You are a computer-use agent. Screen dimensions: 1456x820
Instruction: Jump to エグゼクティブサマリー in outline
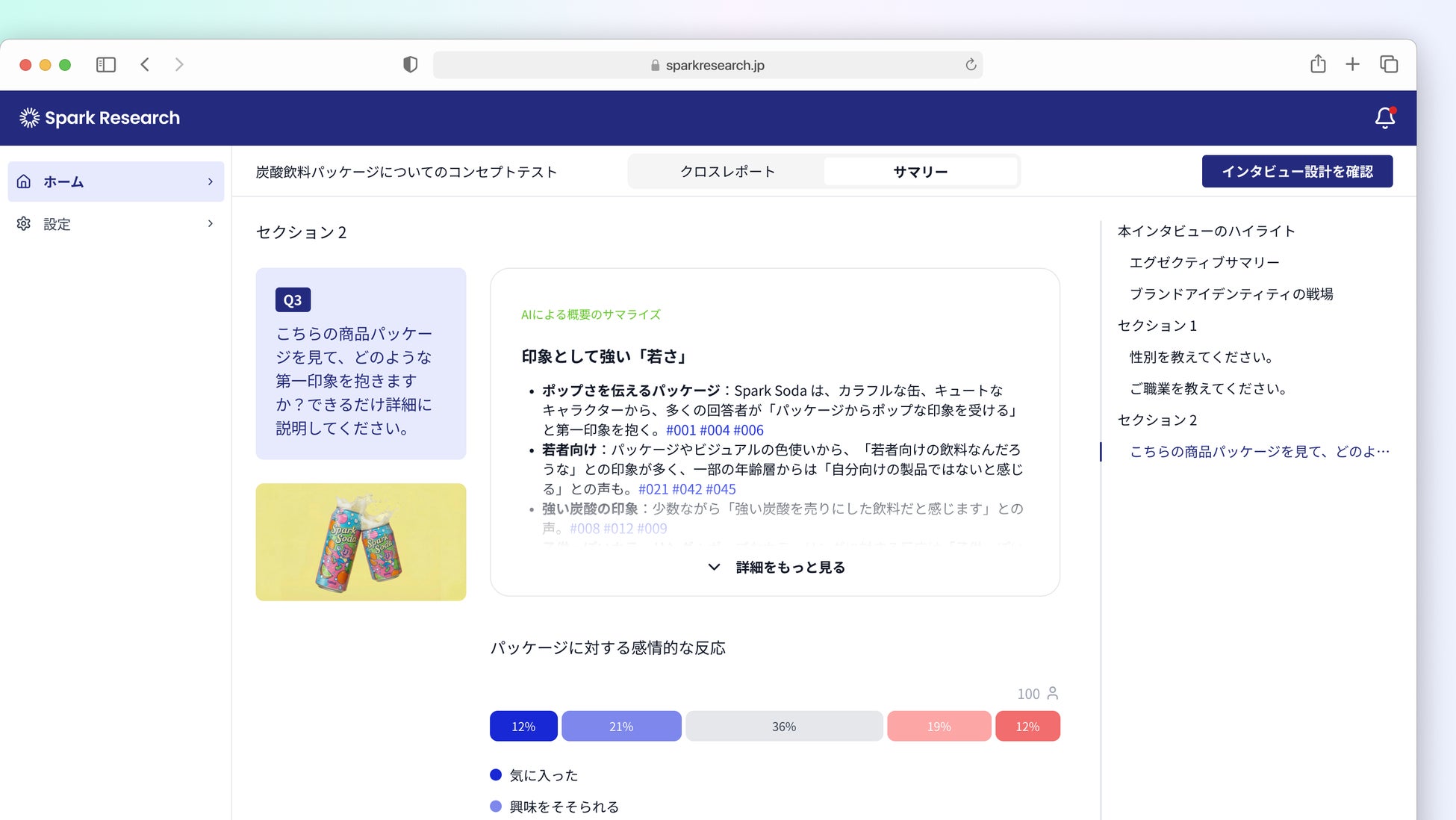(x=1204, y=262)
